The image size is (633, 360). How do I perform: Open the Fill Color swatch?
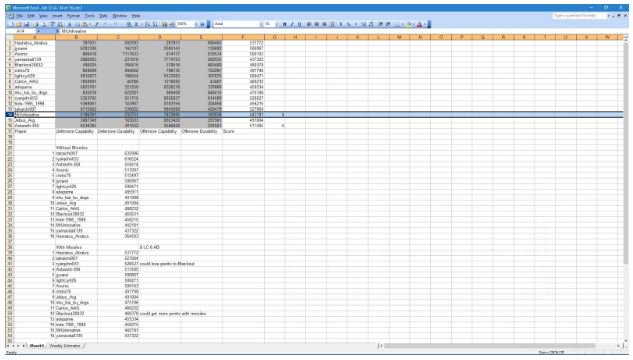pyautogui.click(x=409, y=24)
